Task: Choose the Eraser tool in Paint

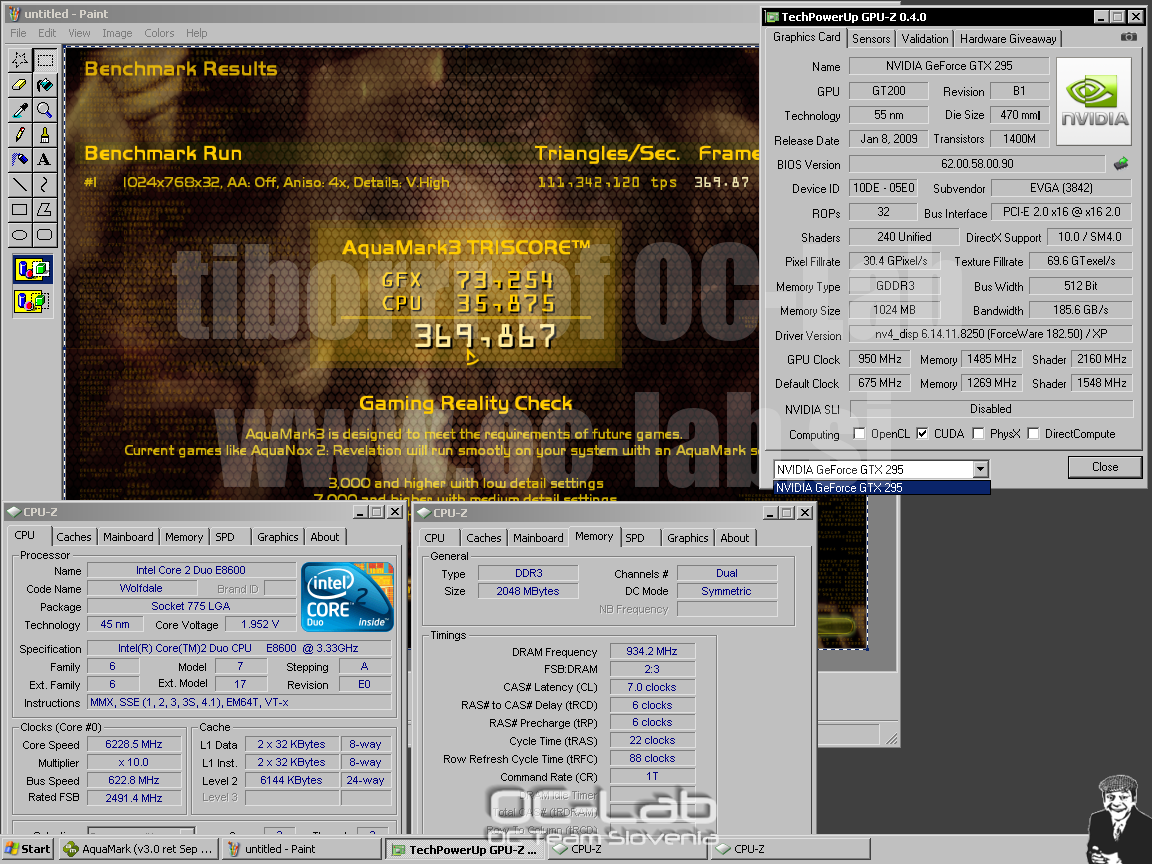Action: [20, 85]
